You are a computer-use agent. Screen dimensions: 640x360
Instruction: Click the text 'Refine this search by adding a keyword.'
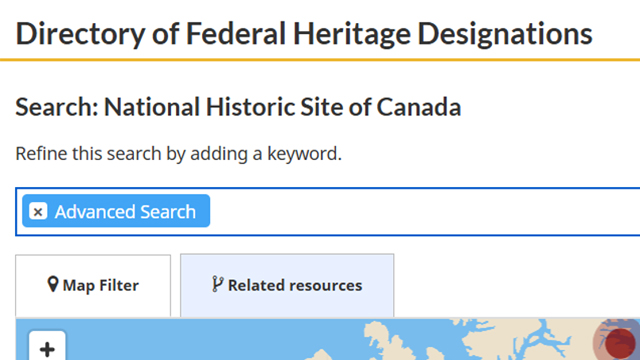click(x=178, y=154)
